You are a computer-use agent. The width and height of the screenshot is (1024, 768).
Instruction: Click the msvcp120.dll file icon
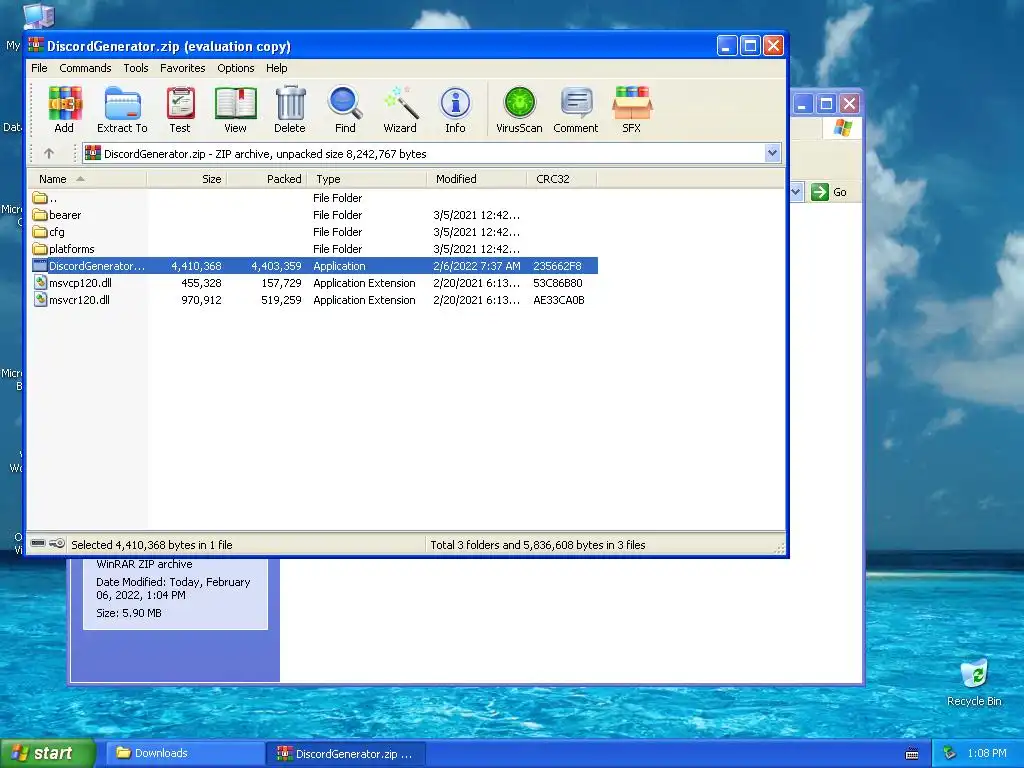pos(40,283)
